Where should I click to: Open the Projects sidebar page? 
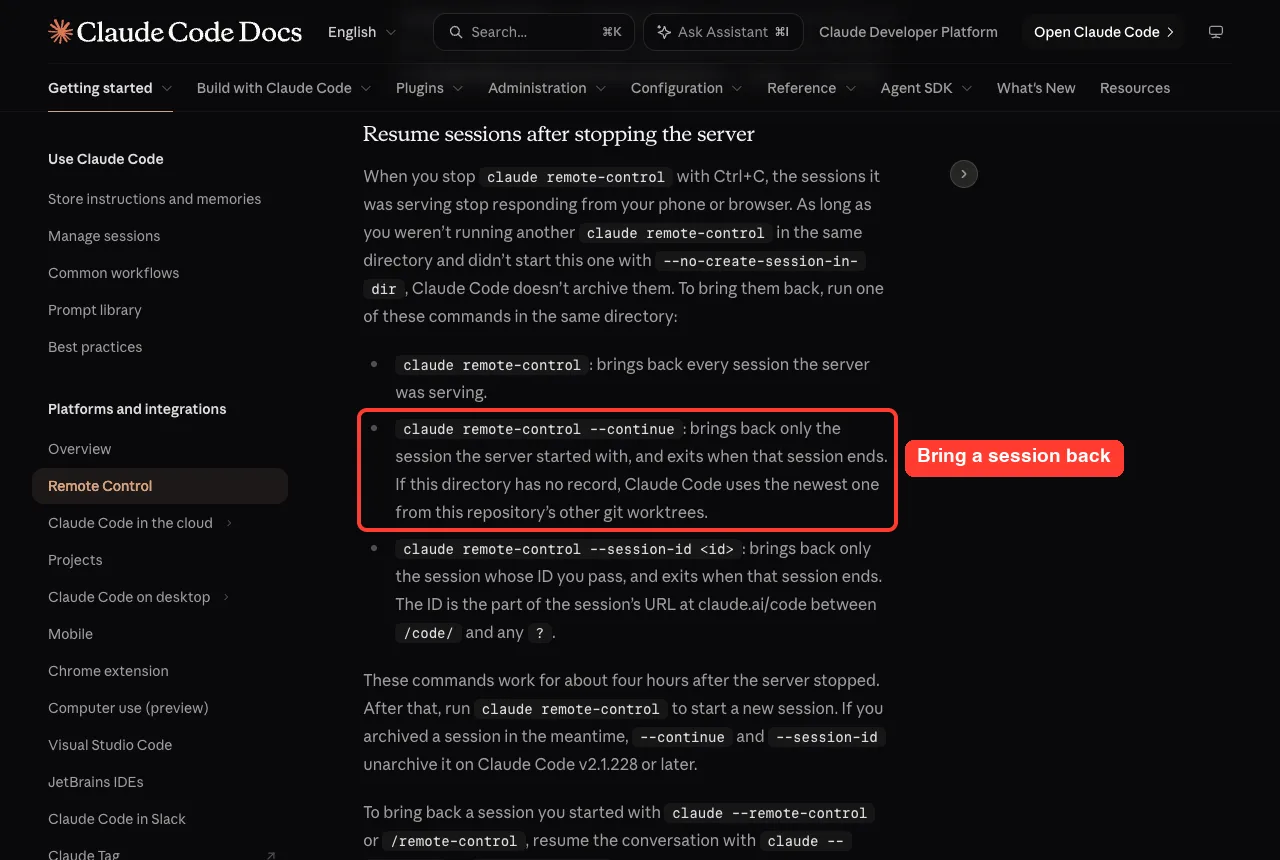pyautogui.click(x=75, y=560)
